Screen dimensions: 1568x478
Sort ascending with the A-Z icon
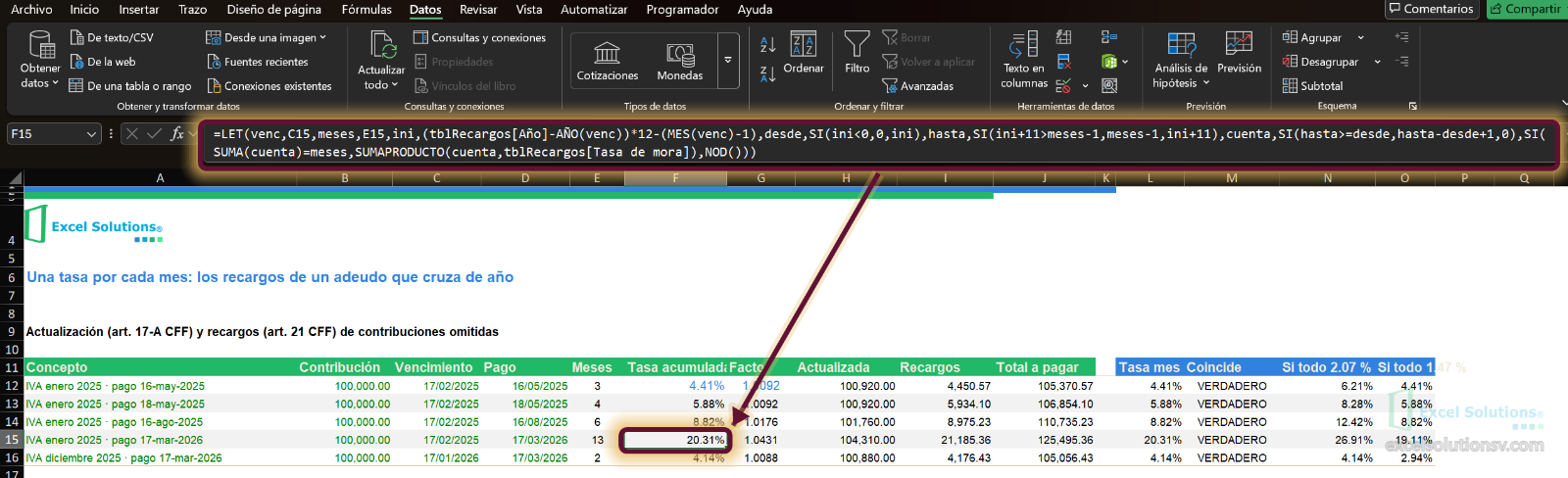tap(768, 44)
